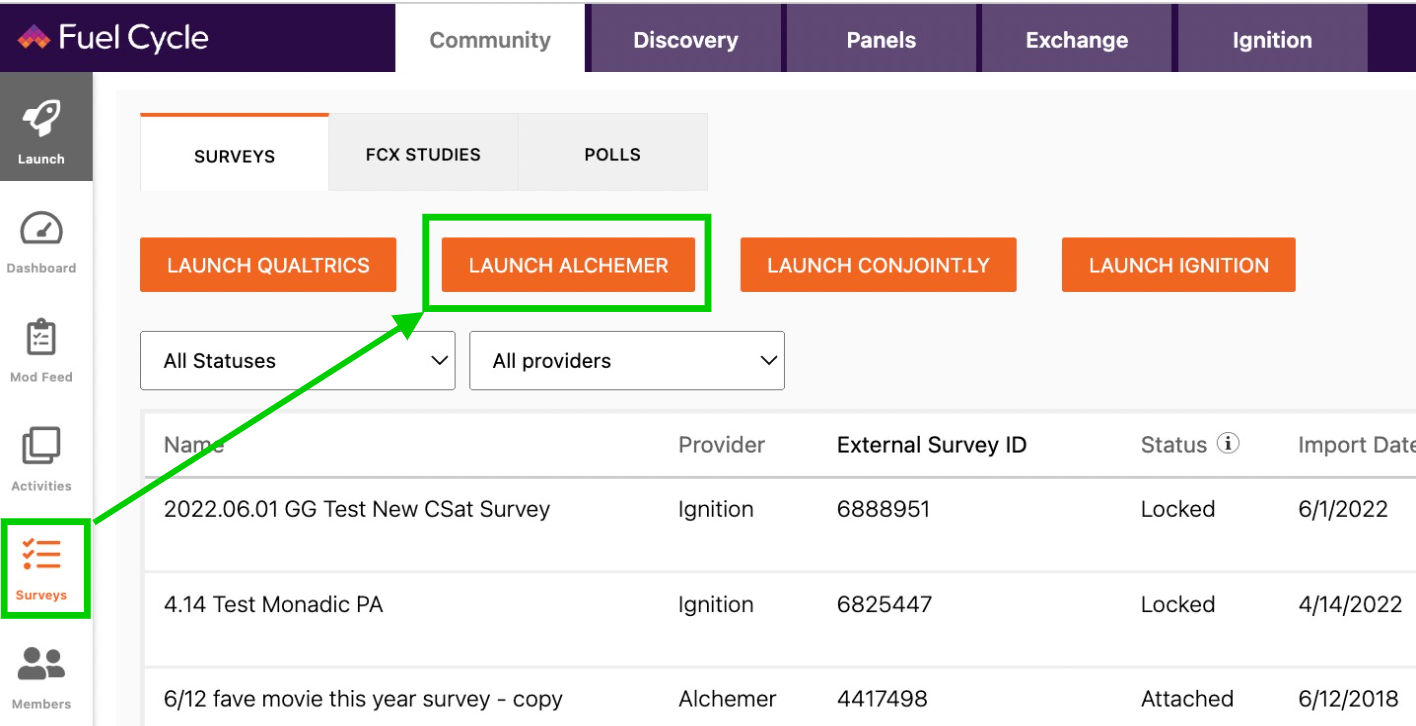Sort by External Survey ID column header
Screen dimensions: 1416x726
931,445
